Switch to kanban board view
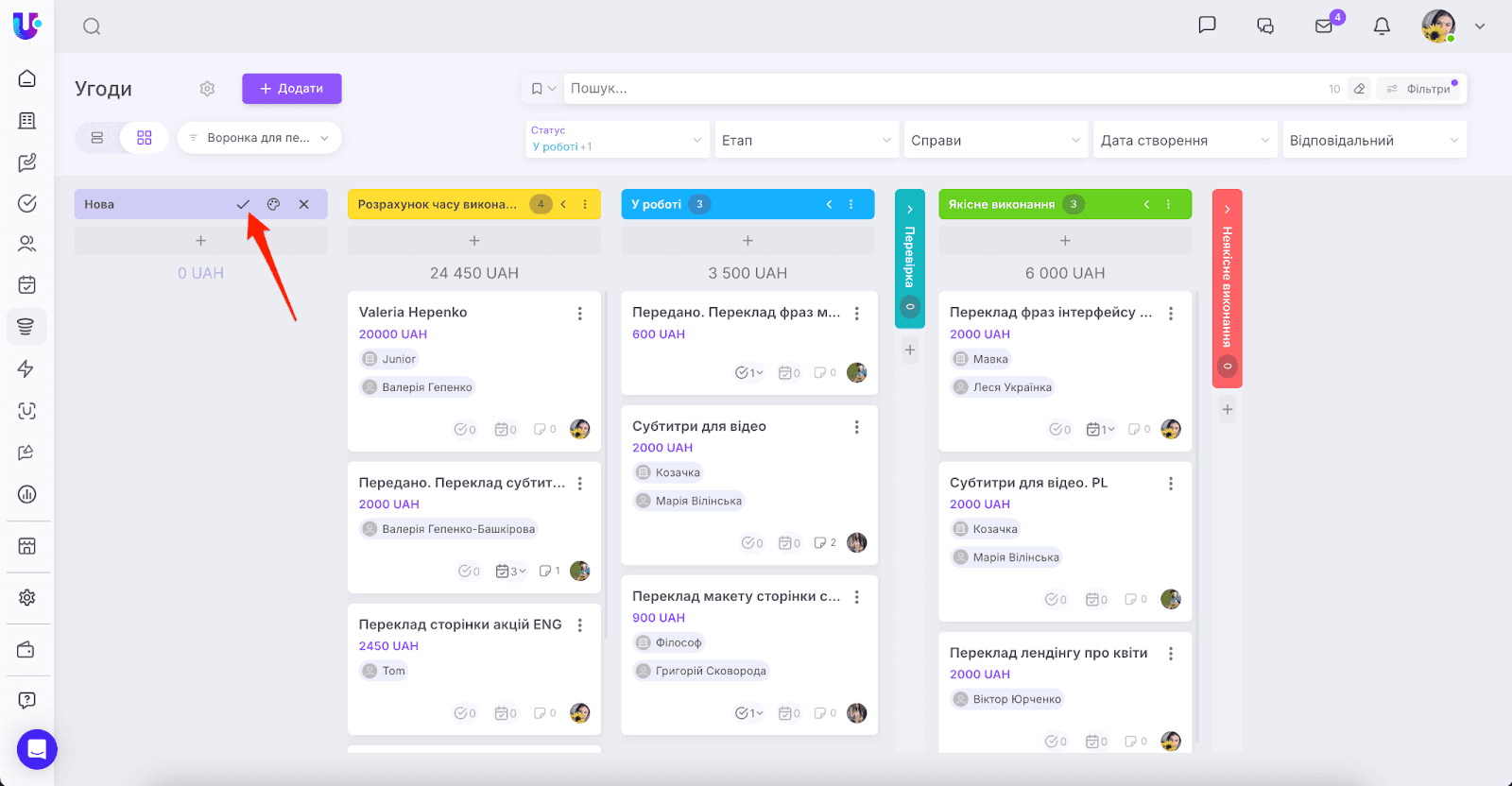This screenshot has width=1512, height=786. (145, 138)
